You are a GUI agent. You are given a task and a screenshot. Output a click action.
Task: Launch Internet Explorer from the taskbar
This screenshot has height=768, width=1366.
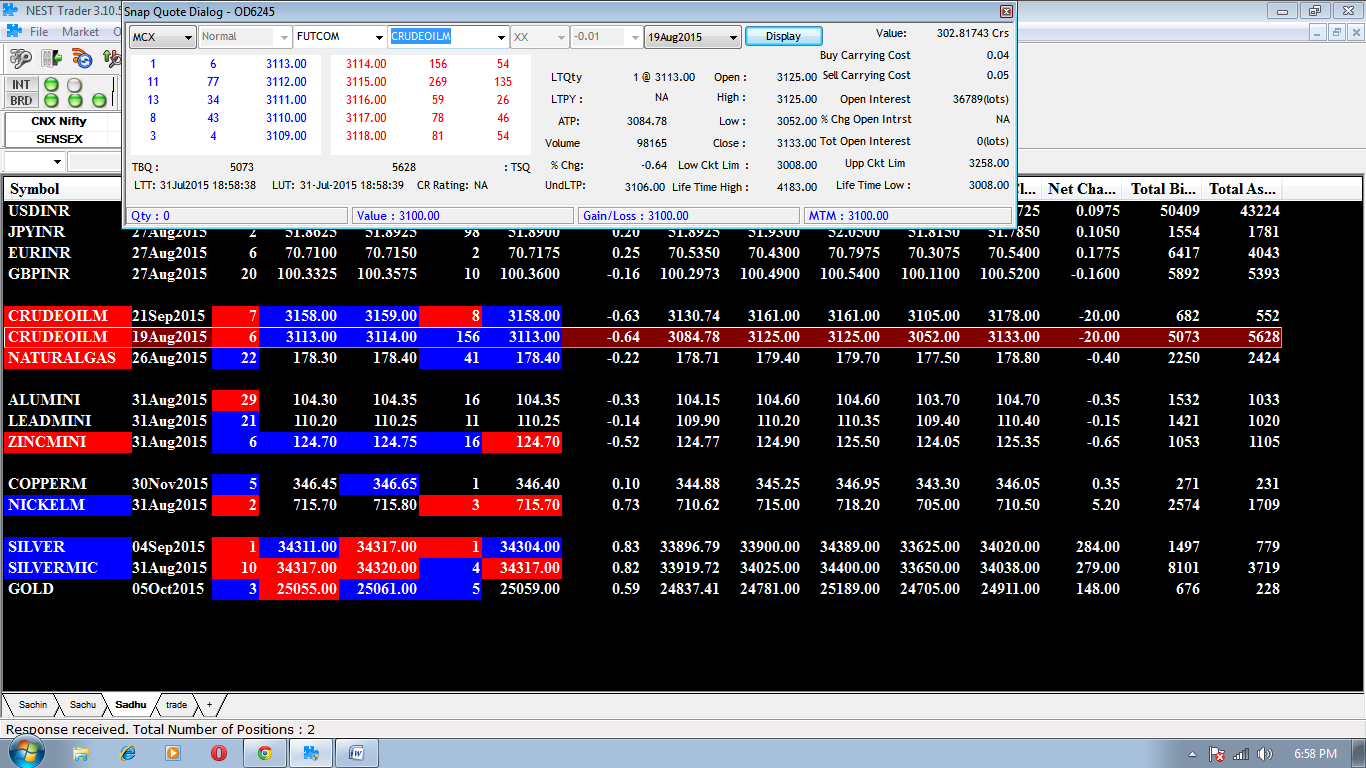(x=127, y=753)
